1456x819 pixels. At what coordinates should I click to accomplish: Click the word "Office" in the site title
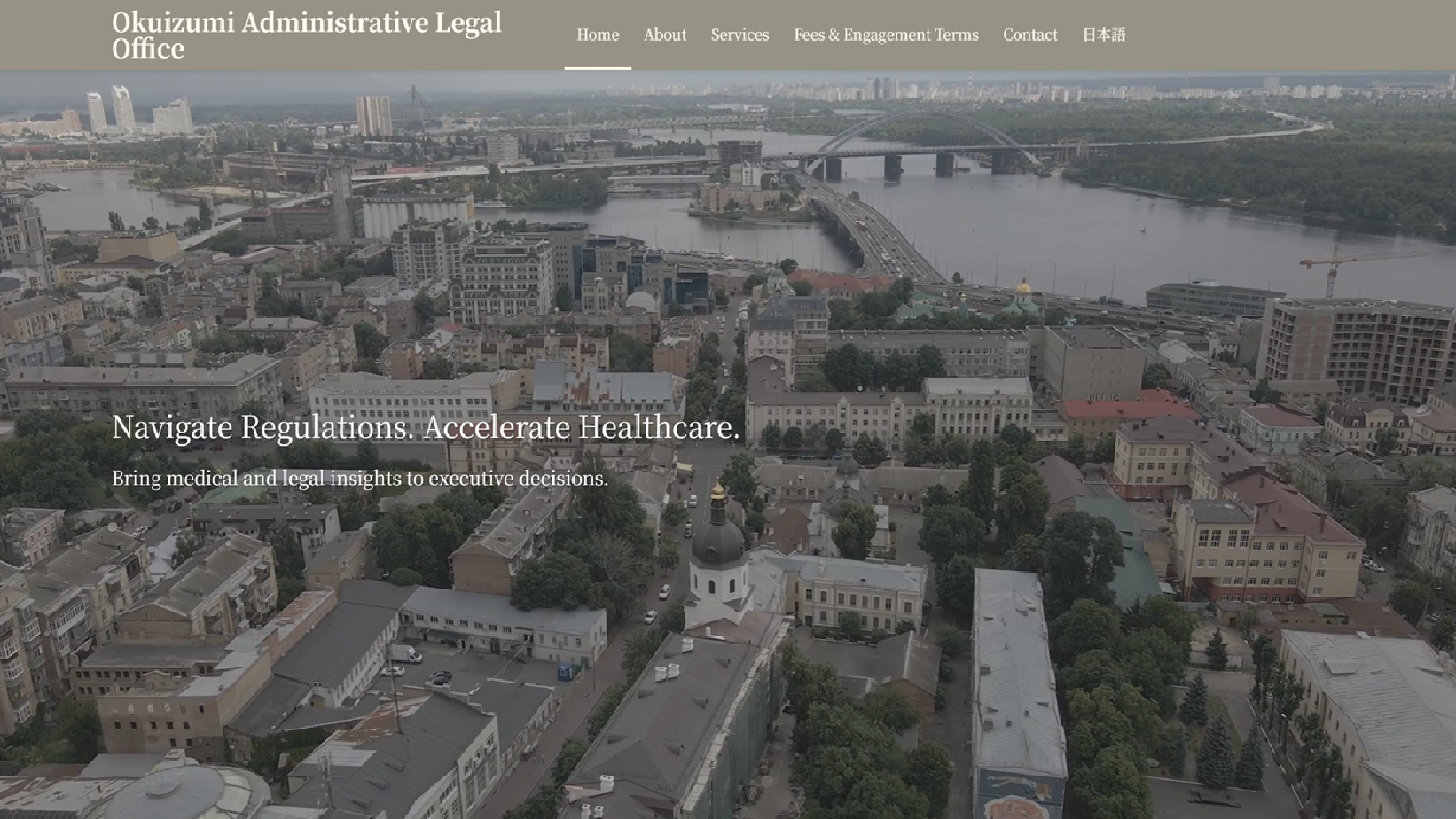click(148, 49)
